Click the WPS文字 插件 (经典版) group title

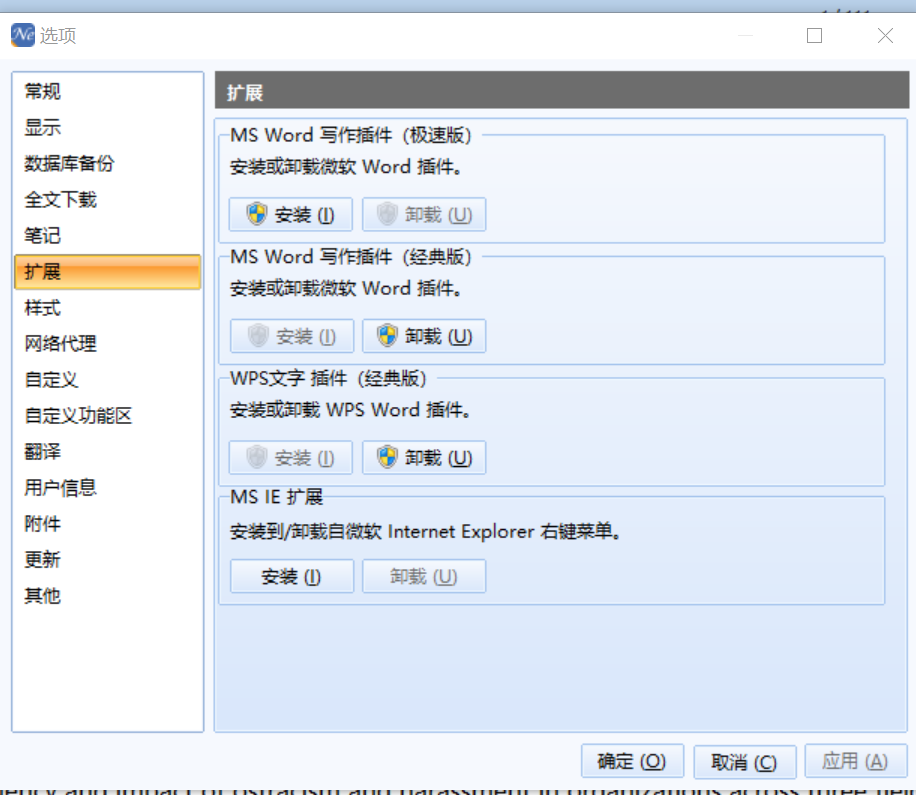(x=328, y=379)
